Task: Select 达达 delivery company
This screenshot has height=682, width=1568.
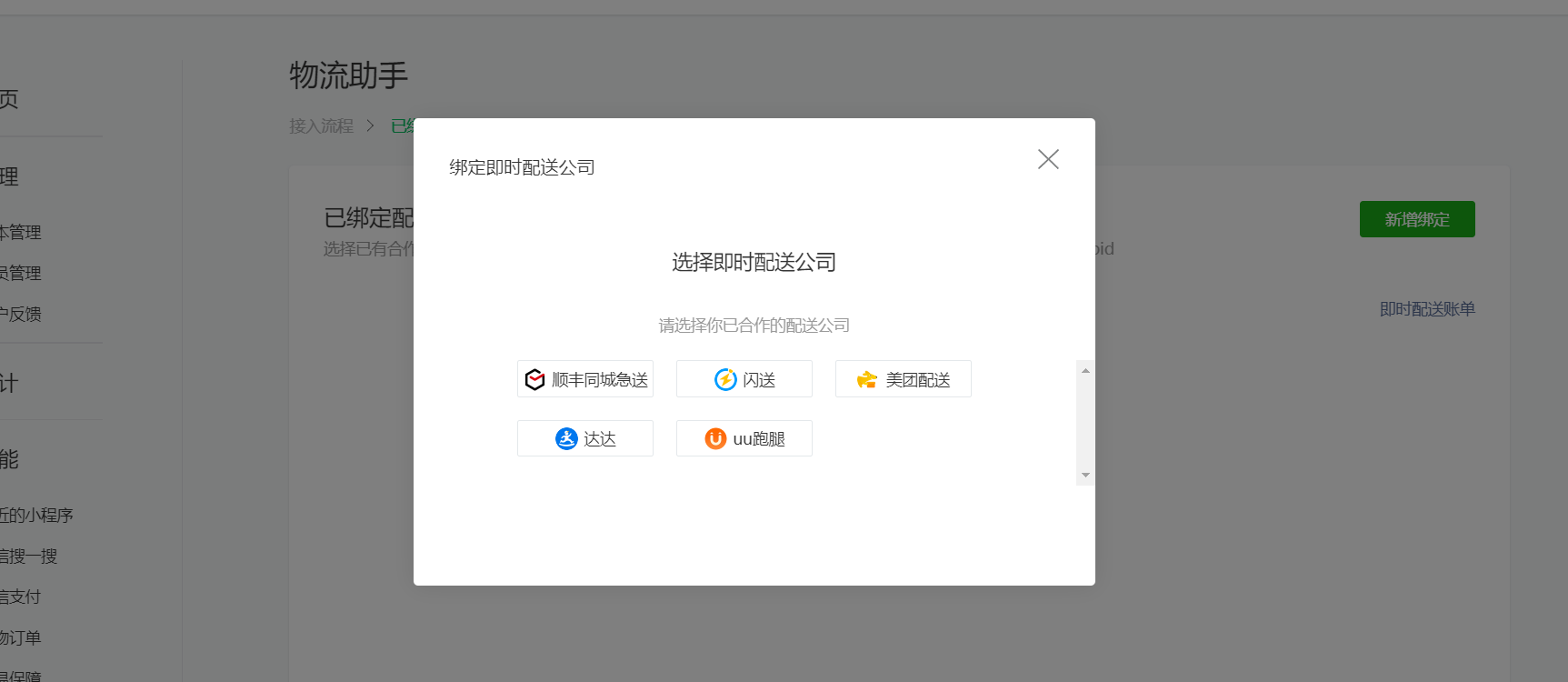Action: click(584, 438)
